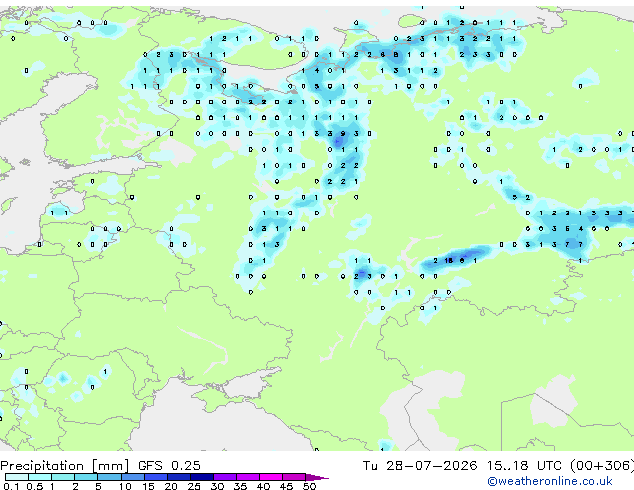Click the '18' precipitation value on map
This screenshot has height=490, width=634.
(x=448, y=261)
